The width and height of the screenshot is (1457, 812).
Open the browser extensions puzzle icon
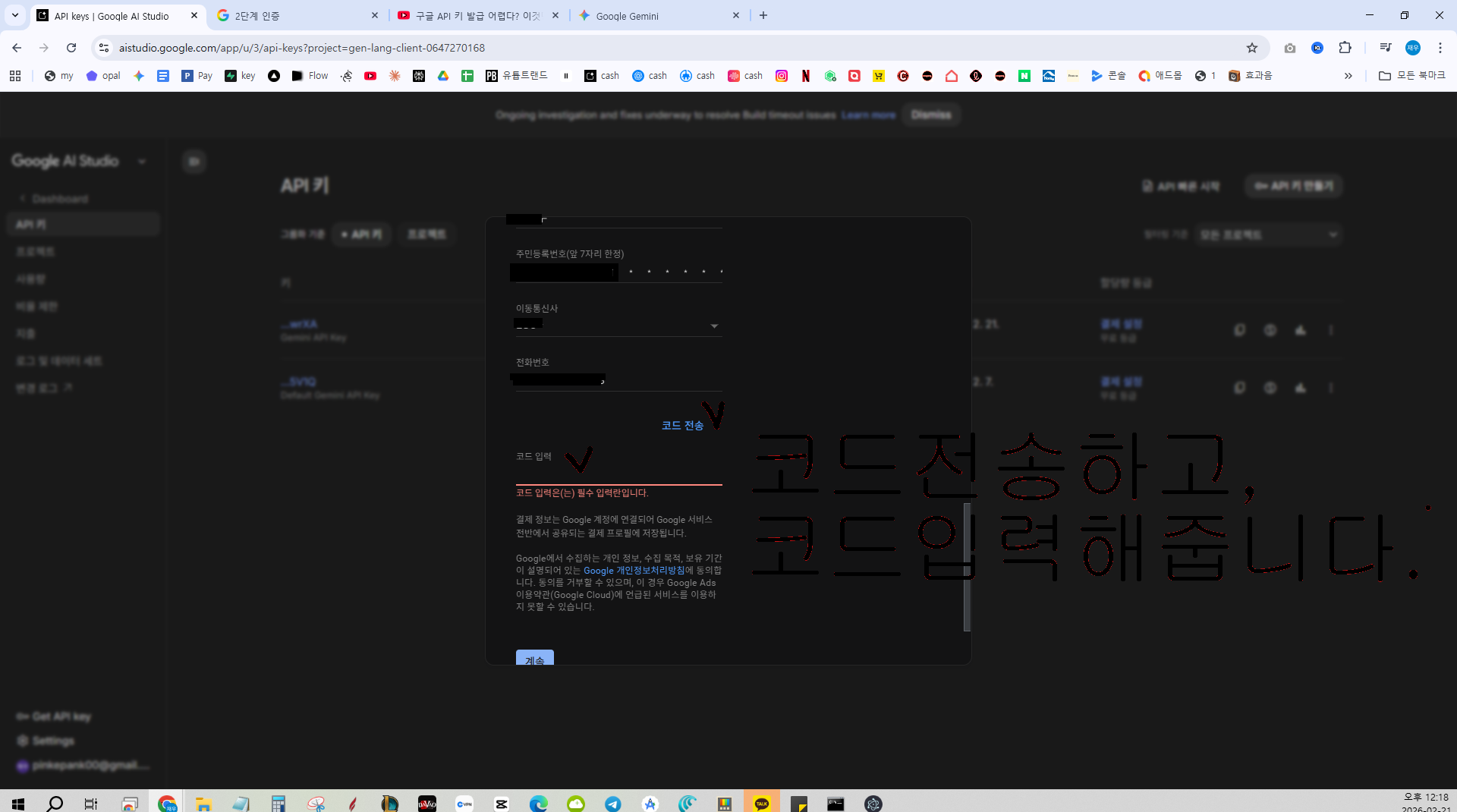coord(1345,48)
